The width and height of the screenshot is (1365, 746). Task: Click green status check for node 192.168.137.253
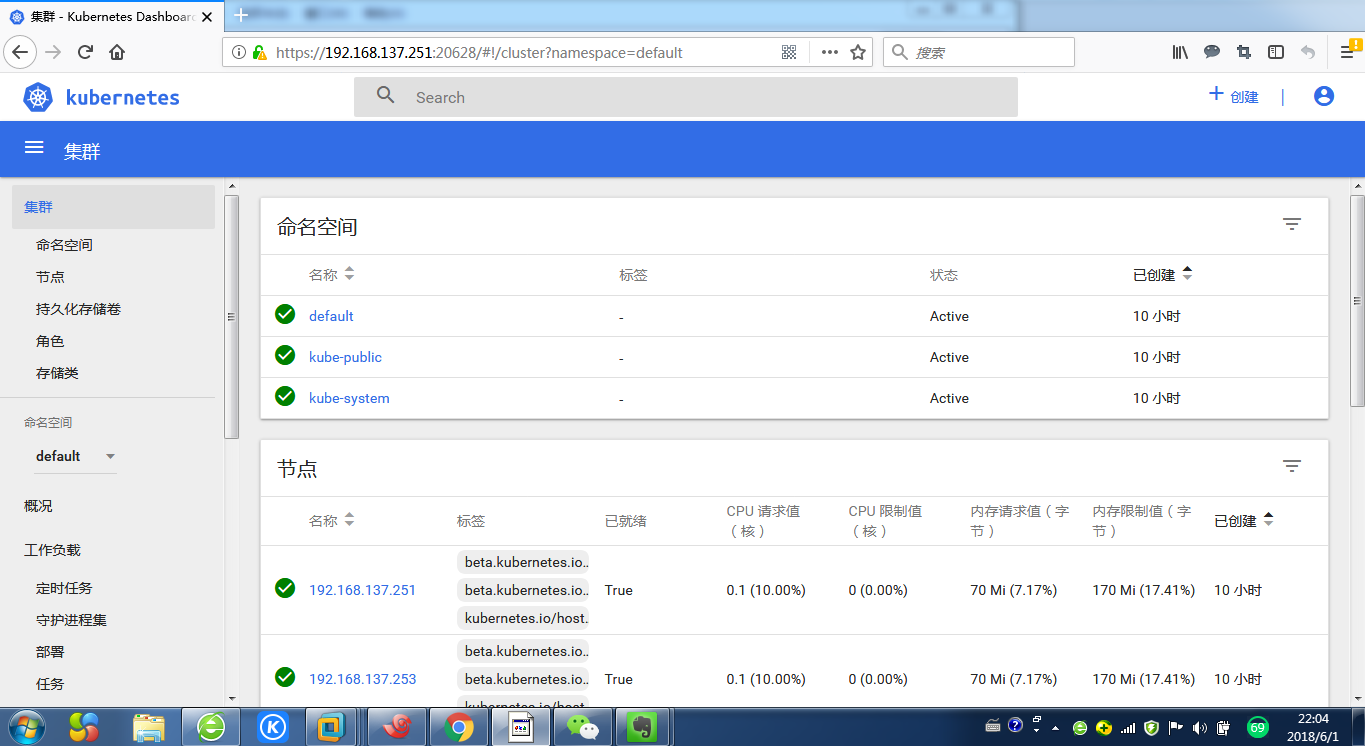(x=285, y=677)
